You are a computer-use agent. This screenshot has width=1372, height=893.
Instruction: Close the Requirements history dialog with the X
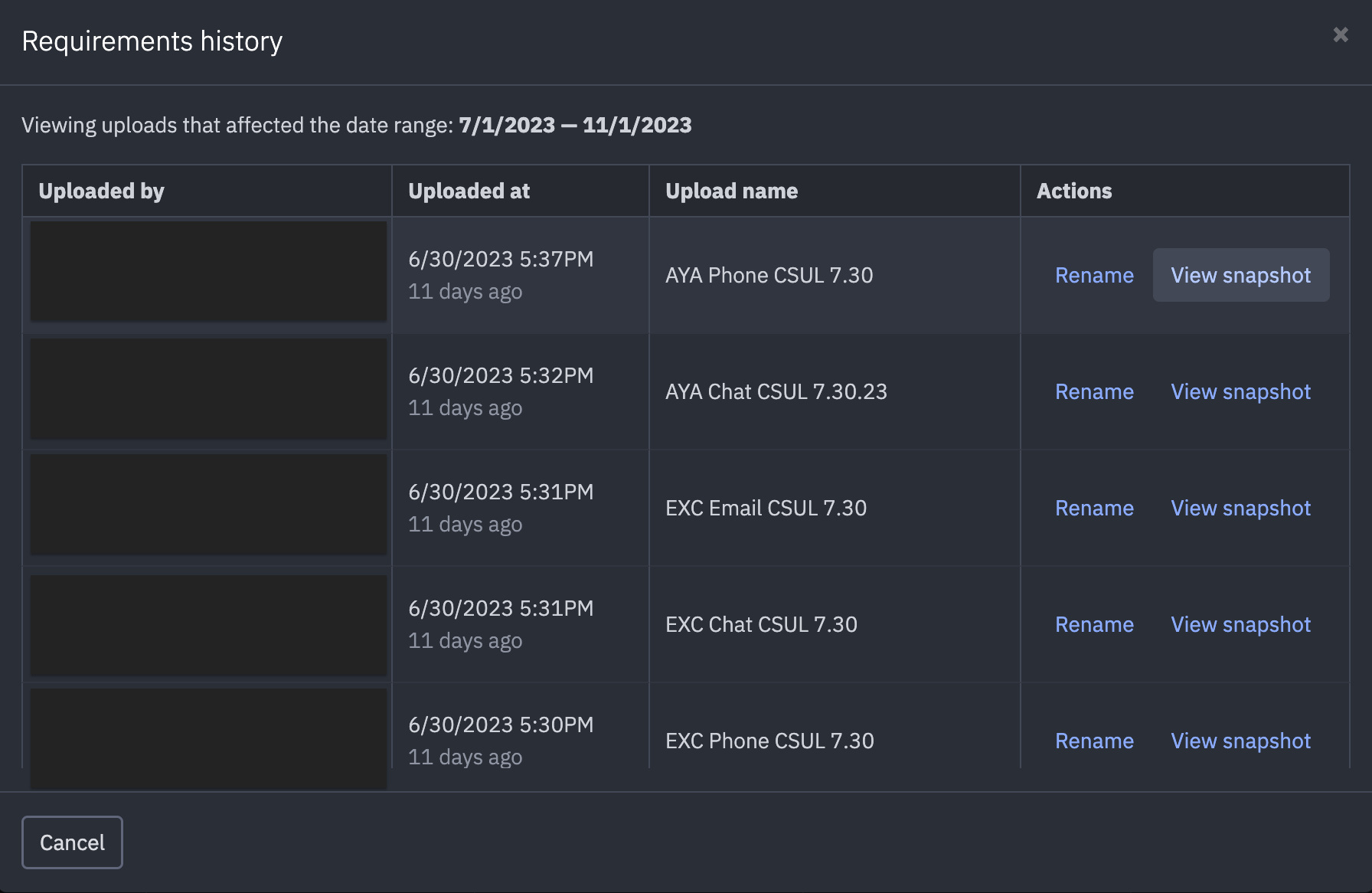1340,34
